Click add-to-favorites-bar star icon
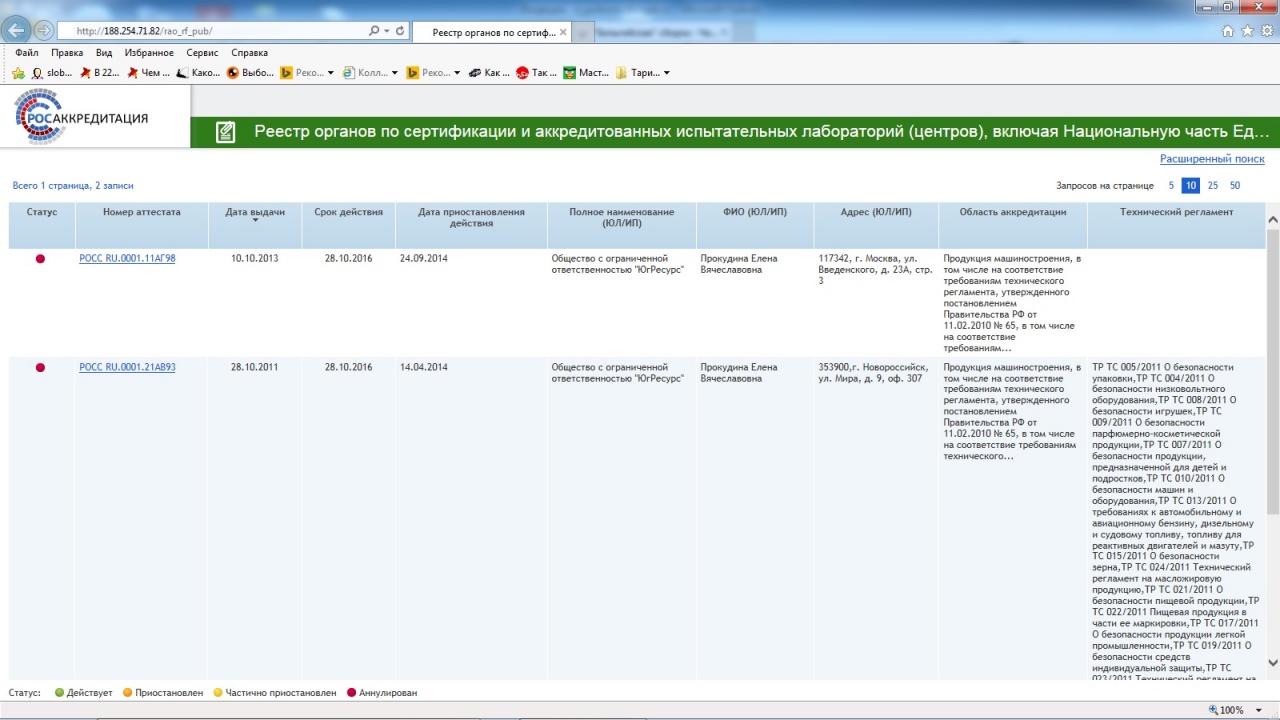 coord(18,73)
